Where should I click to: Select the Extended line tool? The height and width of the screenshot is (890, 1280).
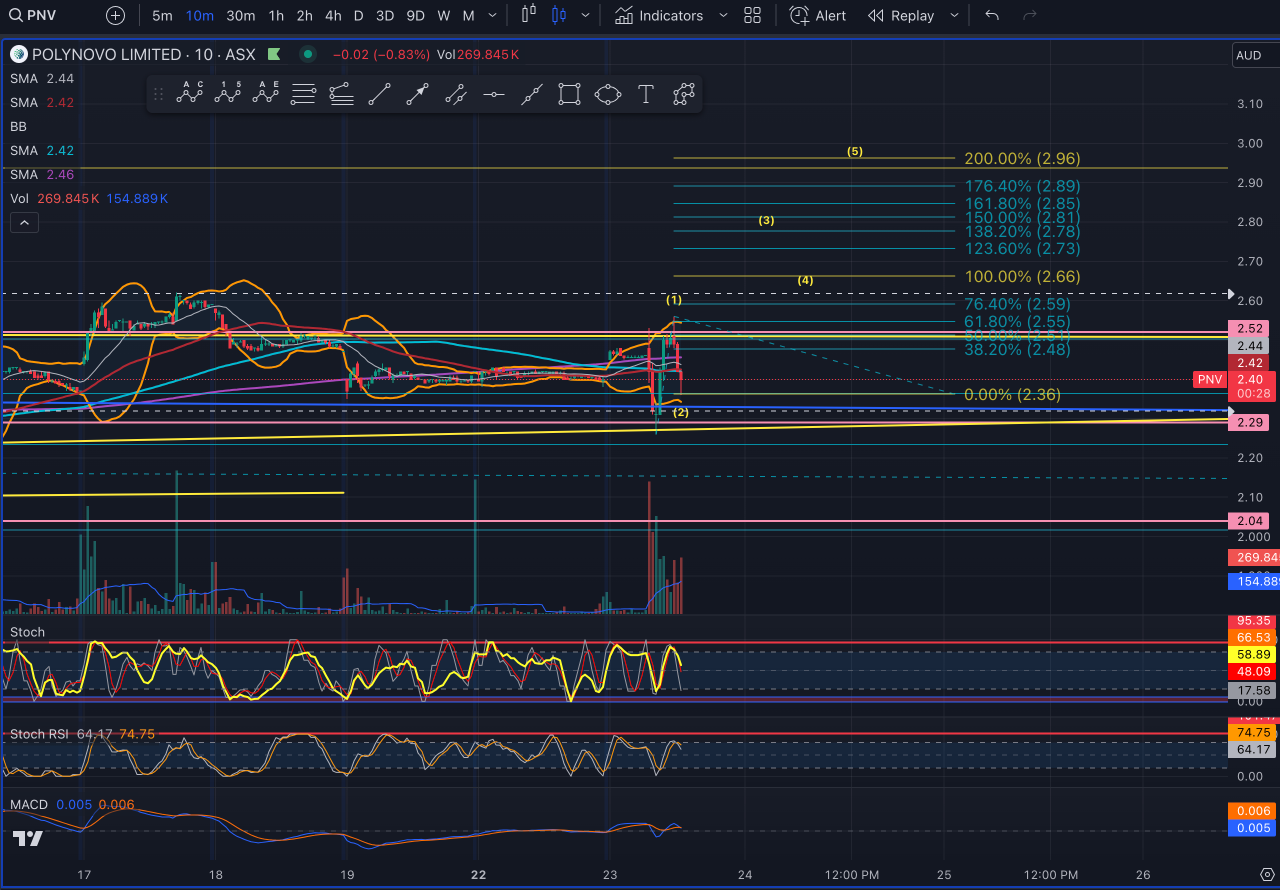(x=532, y=94)
